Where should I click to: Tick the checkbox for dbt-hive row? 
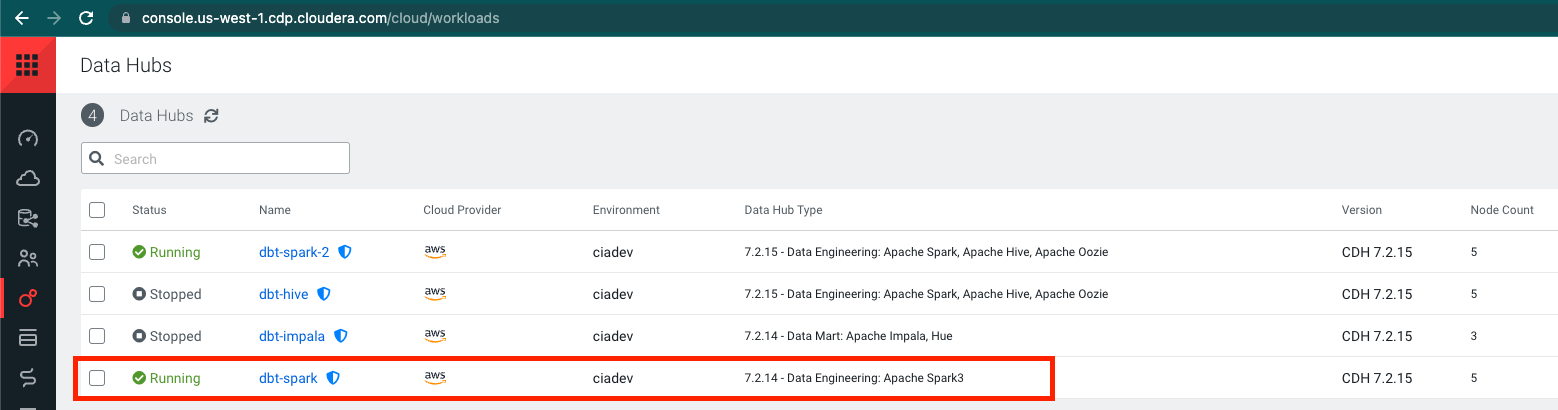click(x=97, y=294)
